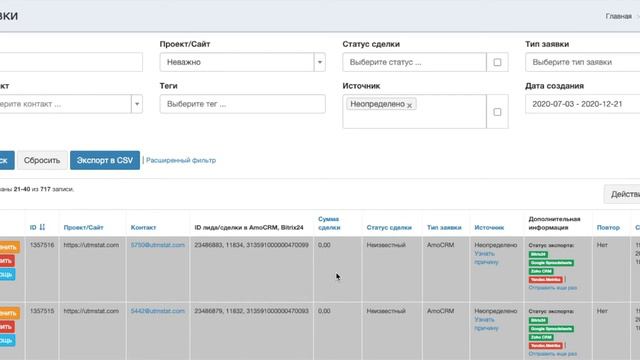The height and width of the screenshot is (360, 640).
Task: Sort by Статус сделки column header
Action: coord(389,227)
